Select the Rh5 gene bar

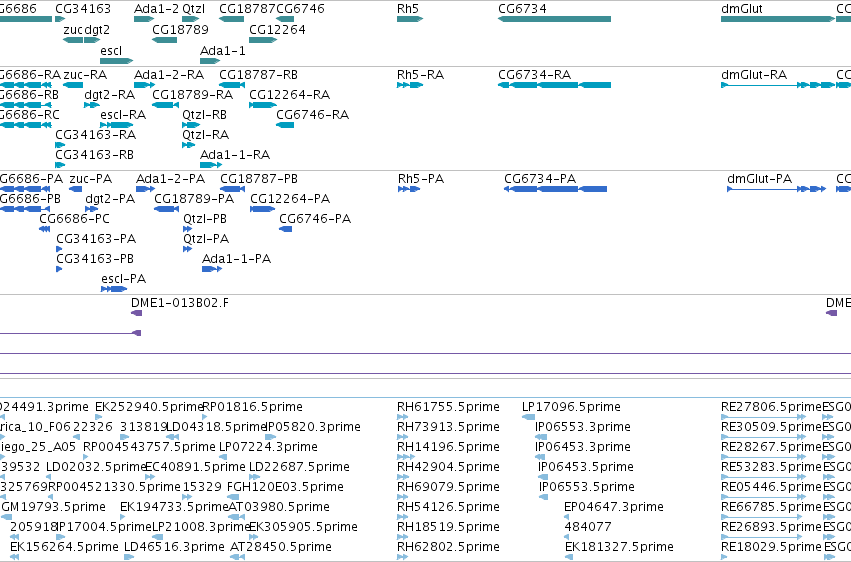coord(410,19)
